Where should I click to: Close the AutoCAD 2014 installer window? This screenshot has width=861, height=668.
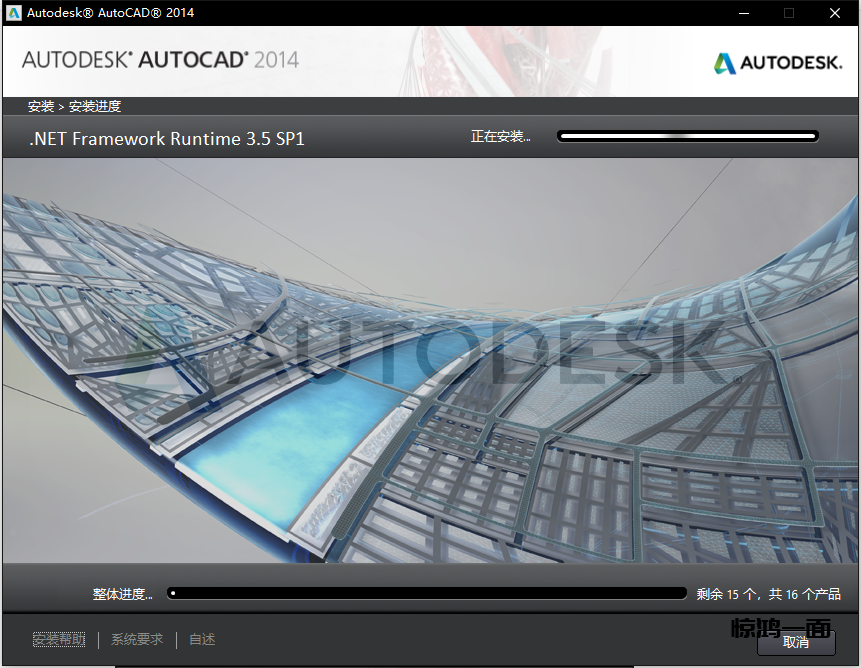click(x=835, y=13)
